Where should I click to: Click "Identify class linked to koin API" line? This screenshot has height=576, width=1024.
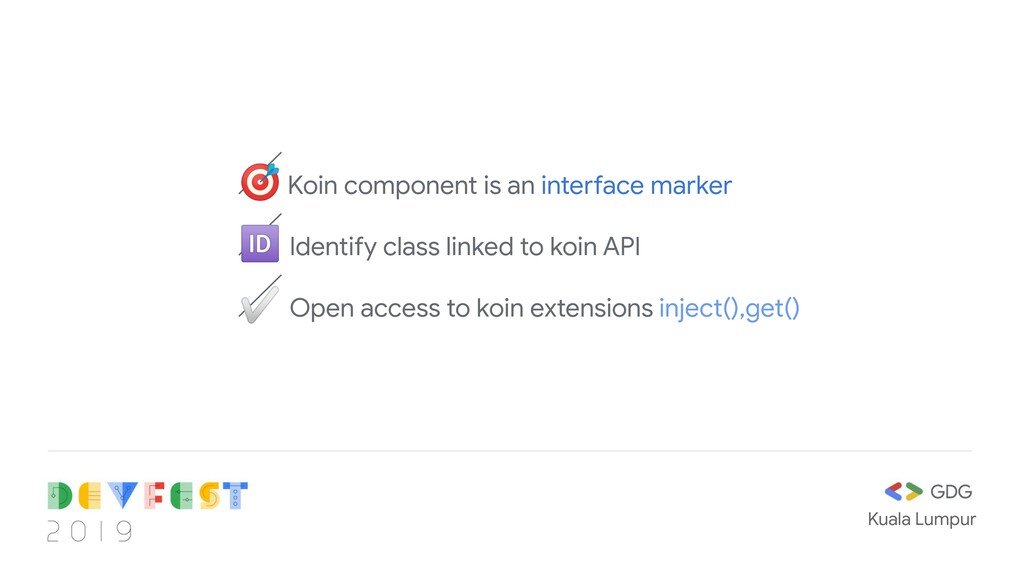tap(464, 247)
